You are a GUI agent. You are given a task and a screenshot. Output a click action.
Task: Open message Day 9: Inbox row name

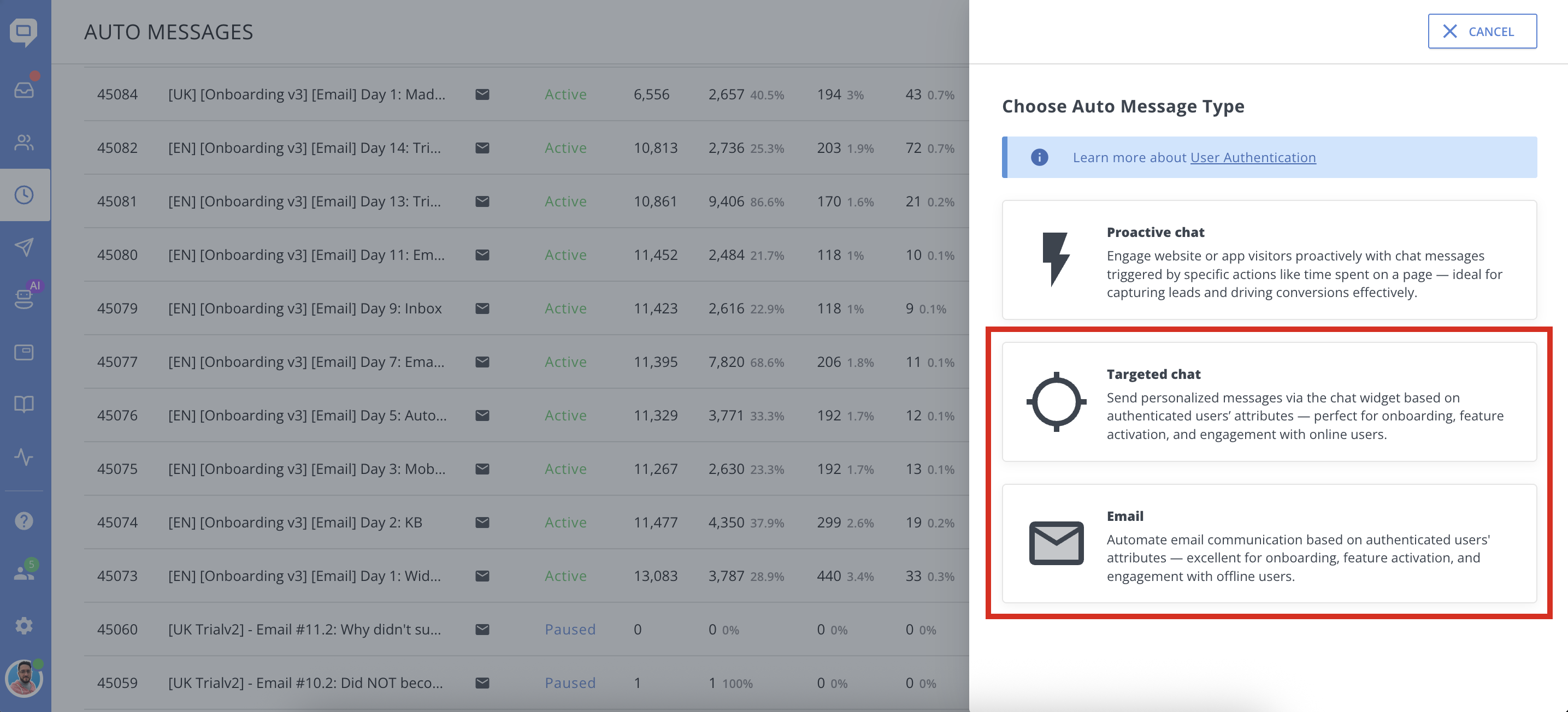305,308
